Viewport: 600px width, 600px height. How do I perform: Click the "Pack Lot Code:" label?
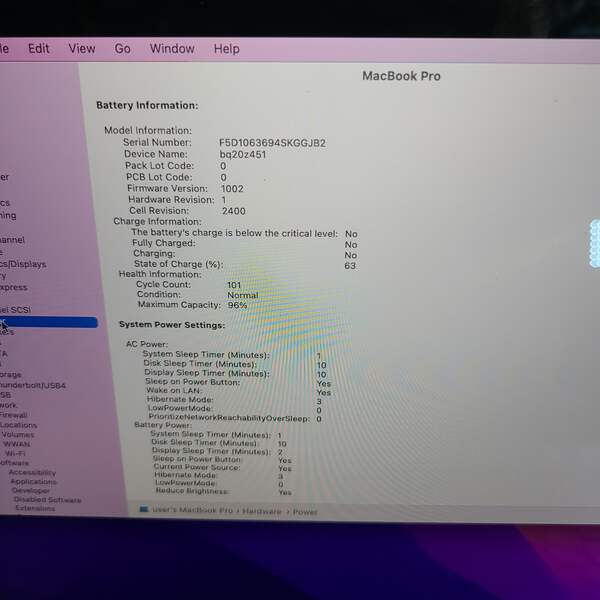pos(160,166)
